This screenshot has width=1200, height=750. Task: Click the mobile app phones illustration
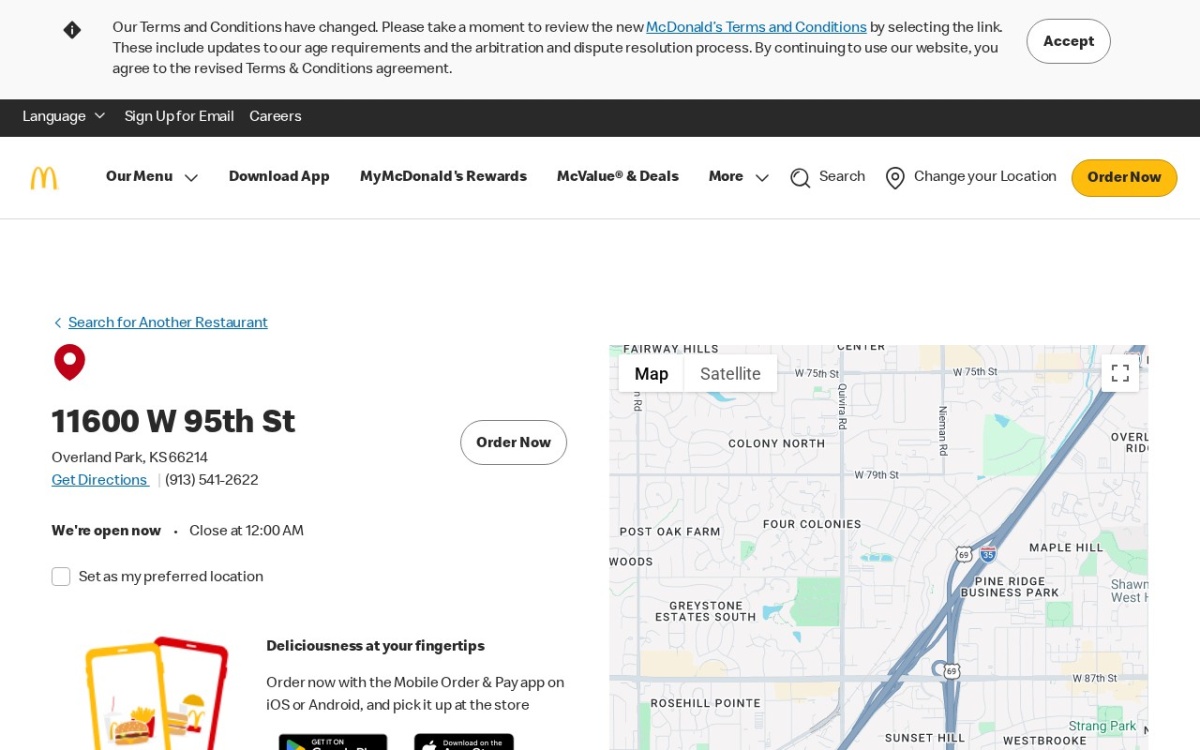(x=157, y=694)
